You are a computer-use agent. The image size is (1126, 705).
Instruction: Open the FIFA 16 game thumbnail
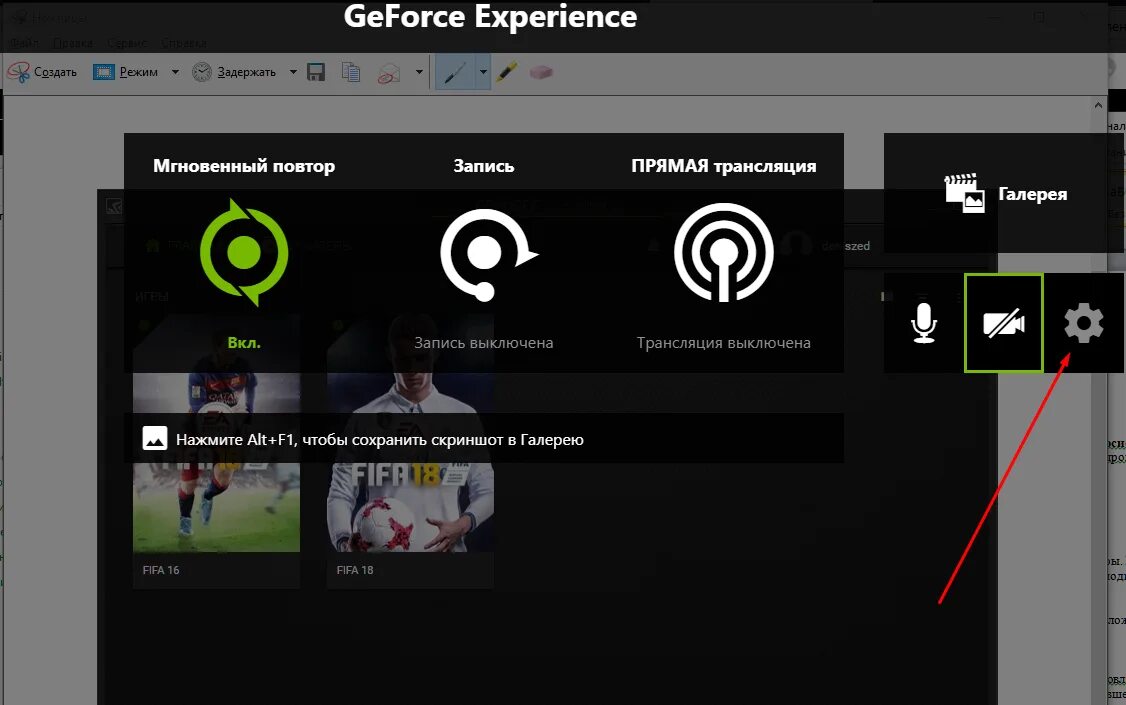click(216, 433)
